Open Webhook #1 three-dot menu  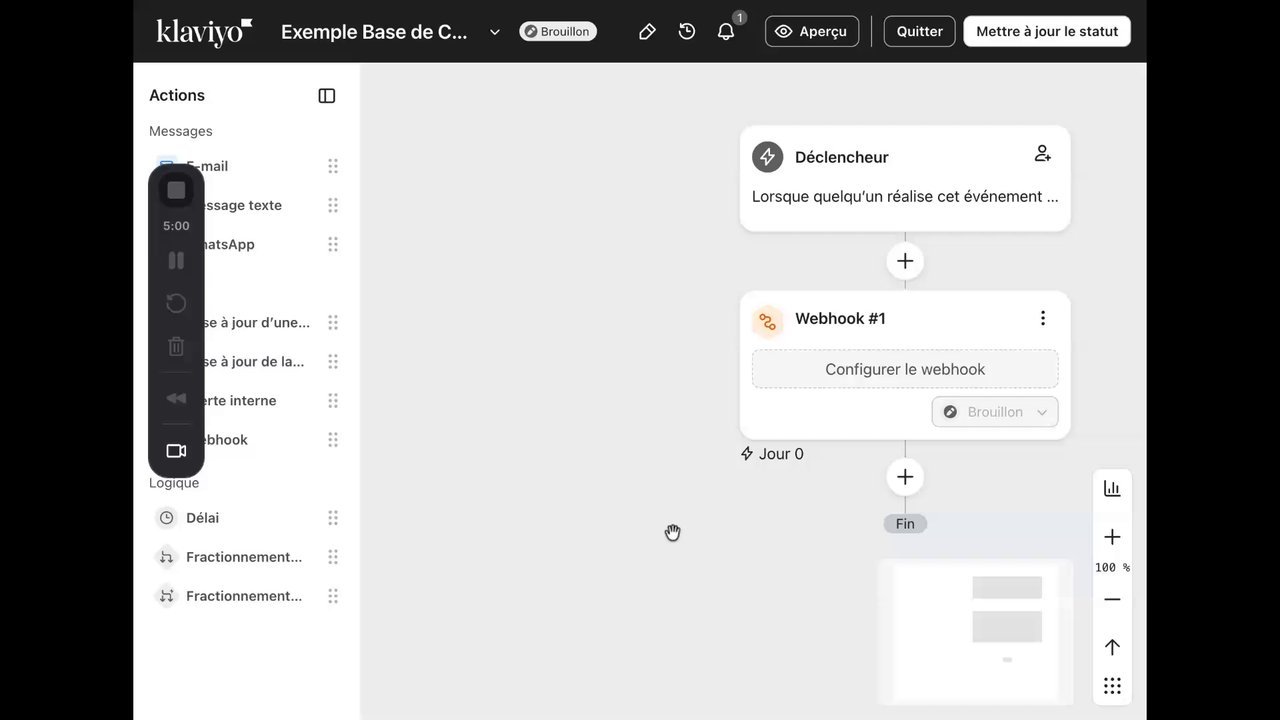(1042, 318)
